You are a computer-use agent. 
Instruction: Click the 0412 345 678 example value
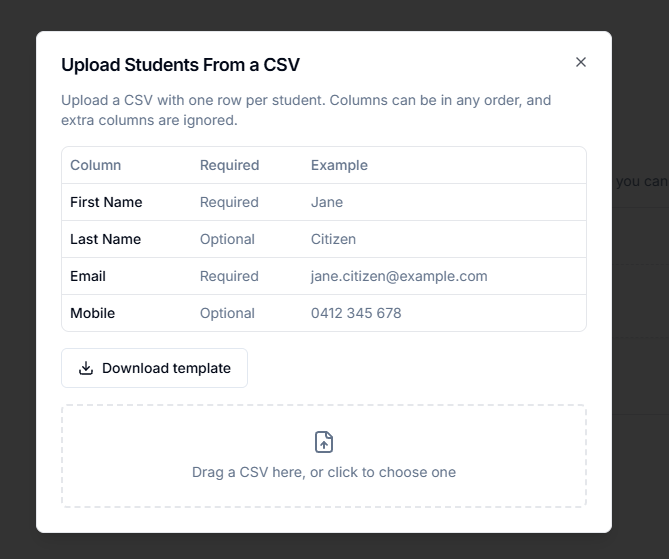(356, 313)
